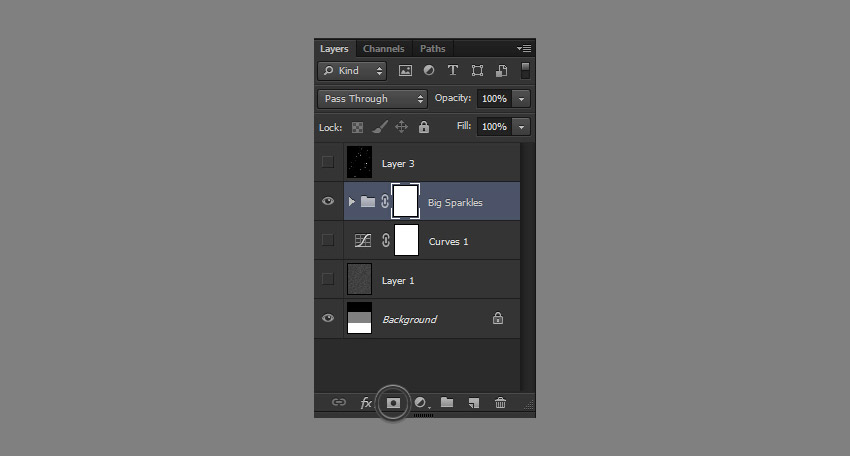850x456 pixels.
Task: Create new fill or adjustment layer
Action: (421, 403)
